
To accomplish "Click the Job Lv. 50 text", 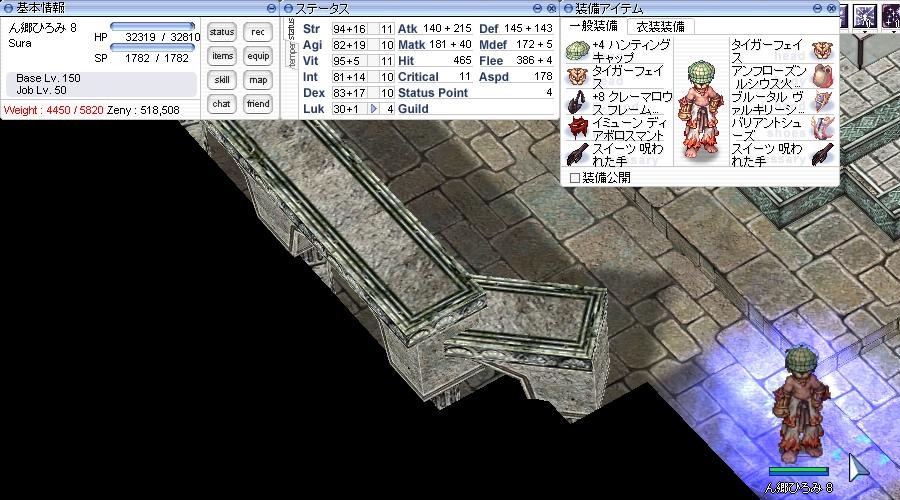I will click(41, 90).
